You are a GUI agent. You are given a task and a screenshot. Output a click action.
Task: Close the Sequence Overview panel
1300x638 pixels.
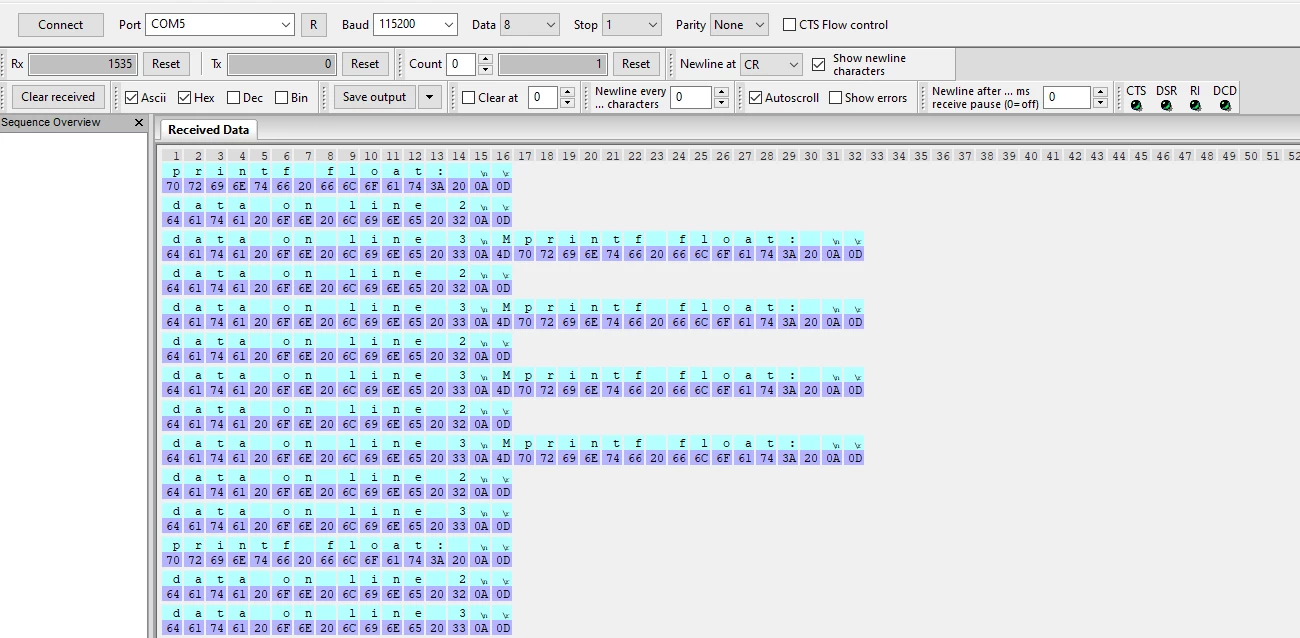tap(139, 123)
